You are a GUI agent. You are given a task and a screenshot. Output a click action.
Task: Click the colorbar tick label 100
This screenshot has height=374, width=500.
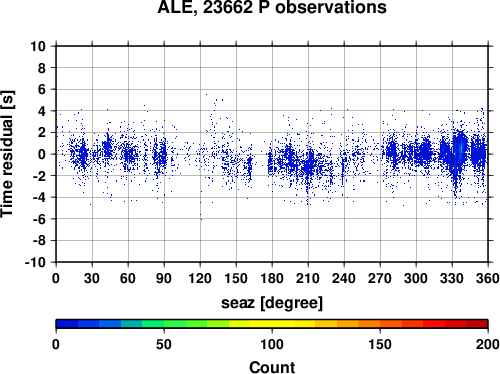pyautogui.click(x=272, y=344)
